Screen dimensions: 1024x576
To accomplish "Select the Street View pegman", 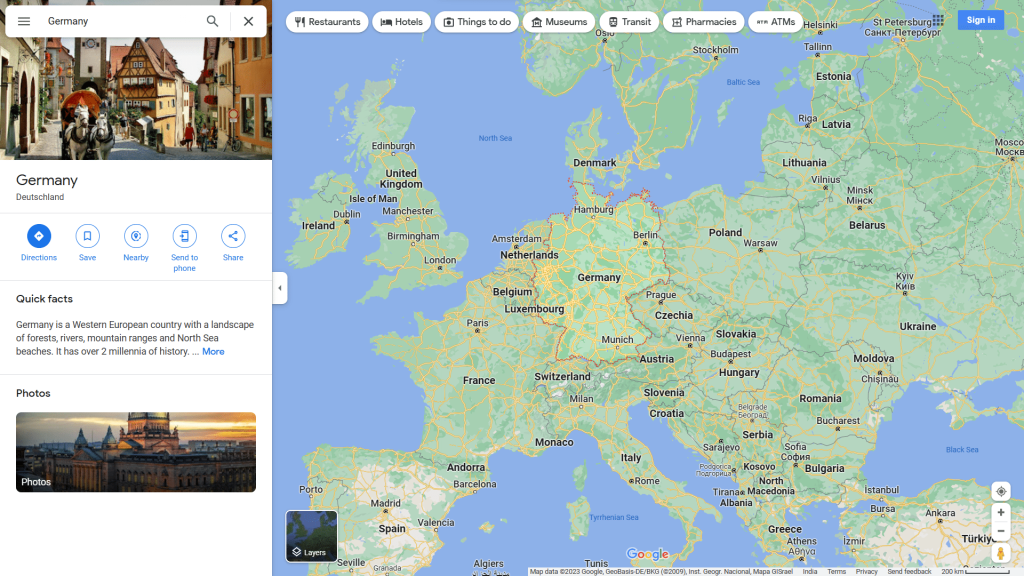I will pos(1000,553).
